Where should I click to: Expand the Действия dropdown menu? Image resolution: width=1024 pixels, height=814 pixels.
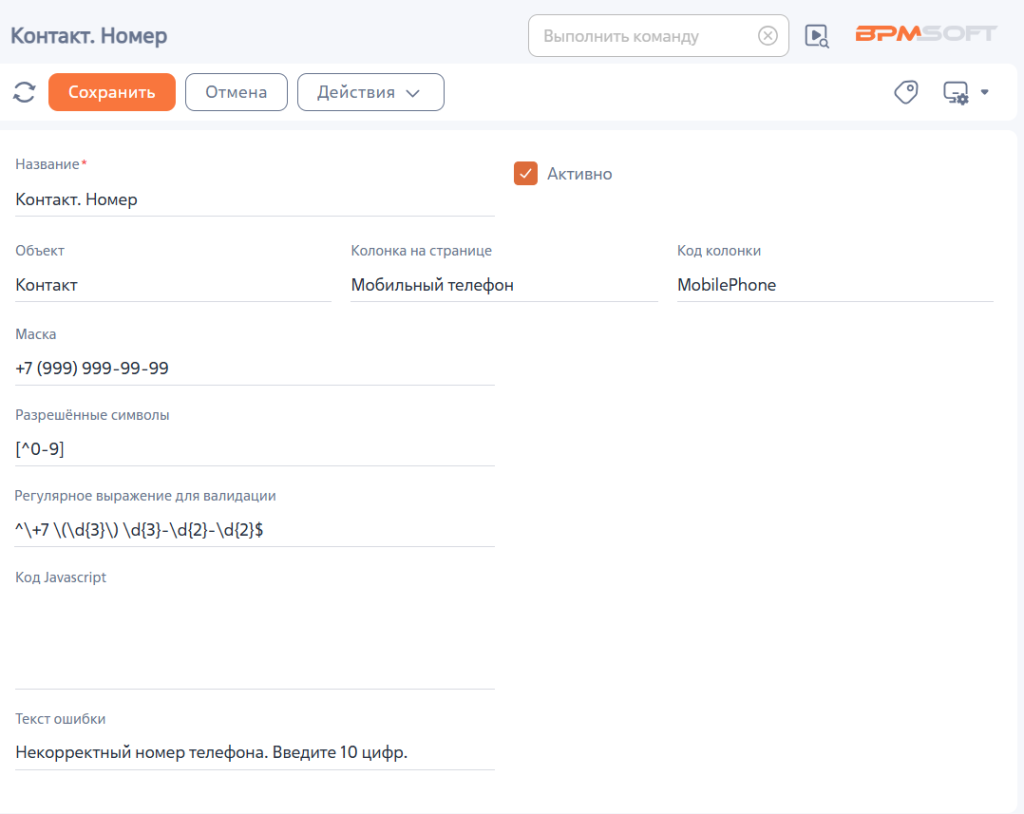[x=370, y=92]
